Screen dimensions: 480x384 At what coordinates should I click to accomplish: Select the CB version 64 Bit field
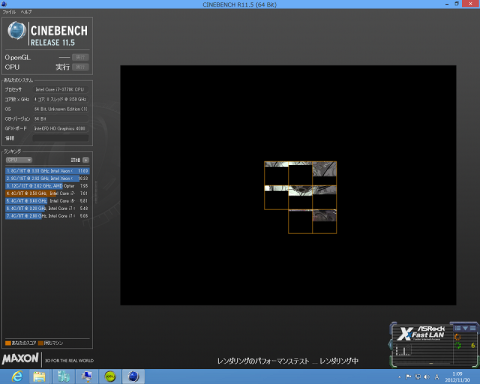[x=61, y=119]
